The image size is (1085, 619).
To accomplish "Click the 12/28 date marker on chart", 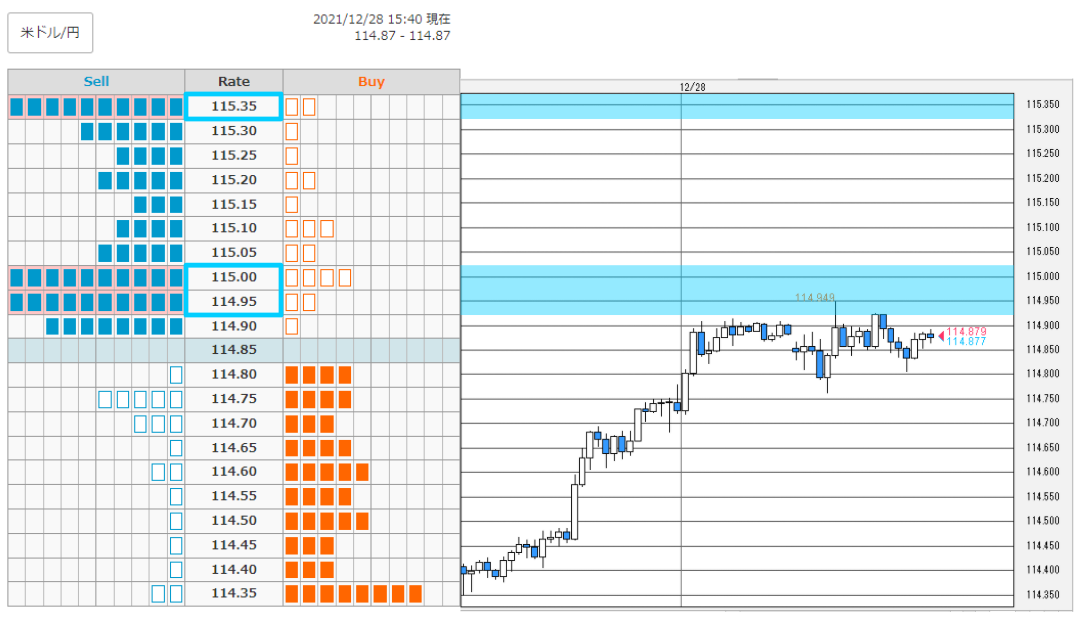I will click(692, 87).
